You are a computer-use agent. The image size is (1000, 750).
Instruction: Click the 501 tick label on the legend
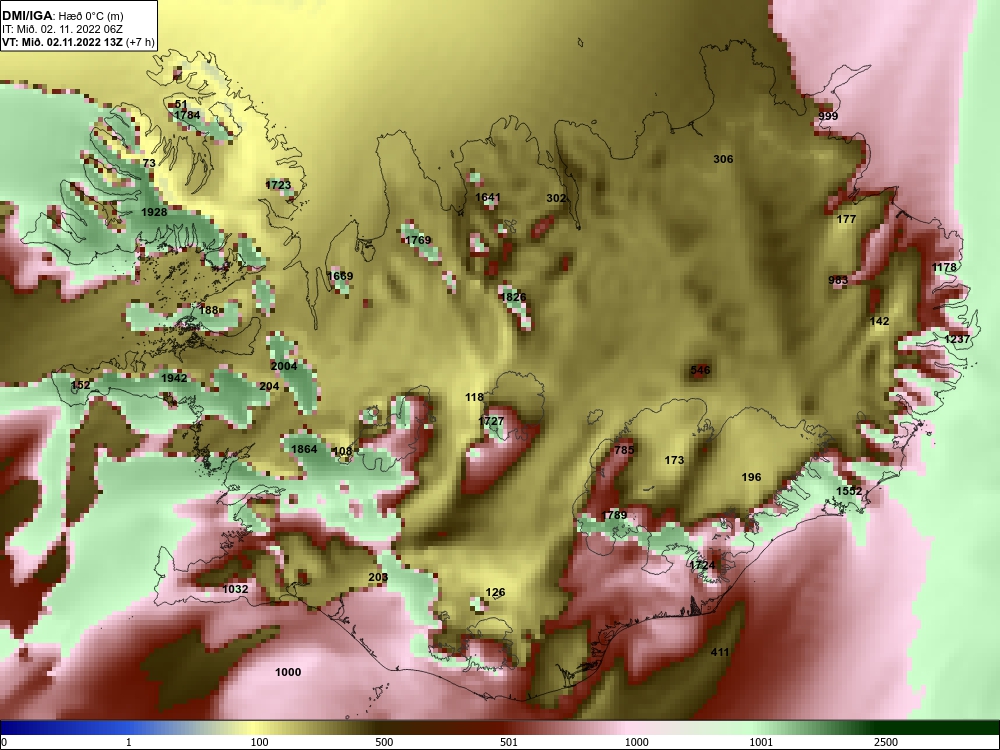tap(508, 742)
